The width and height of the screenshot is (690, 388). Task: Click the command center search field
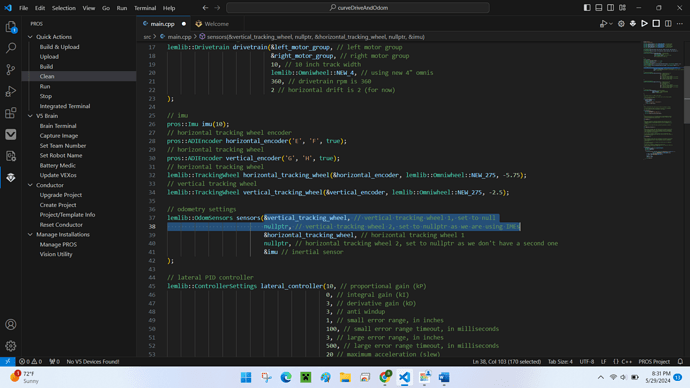tap(358, 7)
